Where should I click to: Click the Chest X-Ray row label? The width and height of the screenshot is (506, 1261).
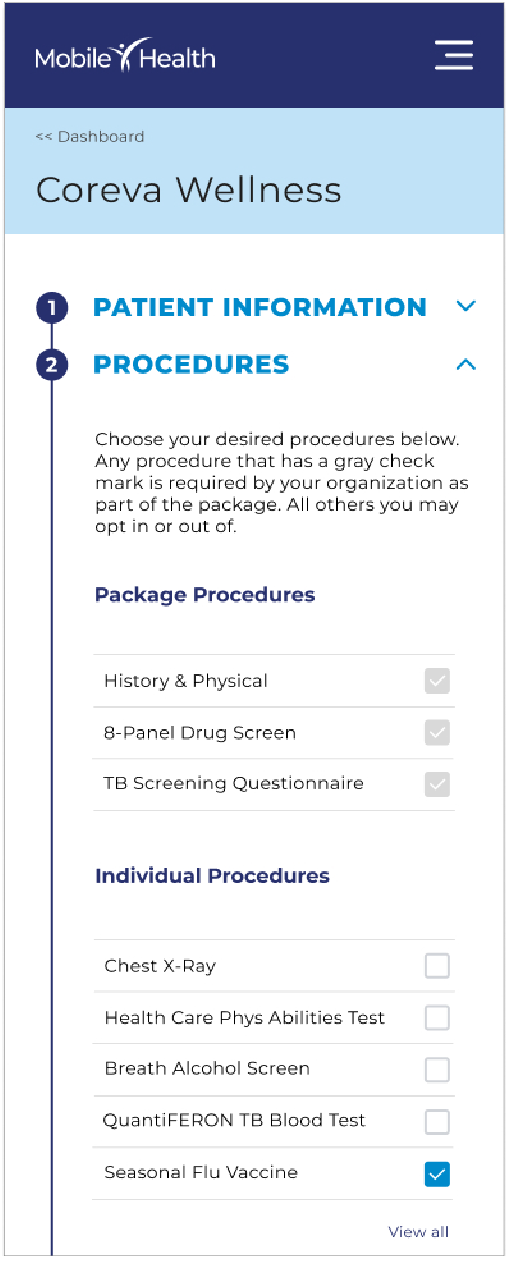coord(160,966)
